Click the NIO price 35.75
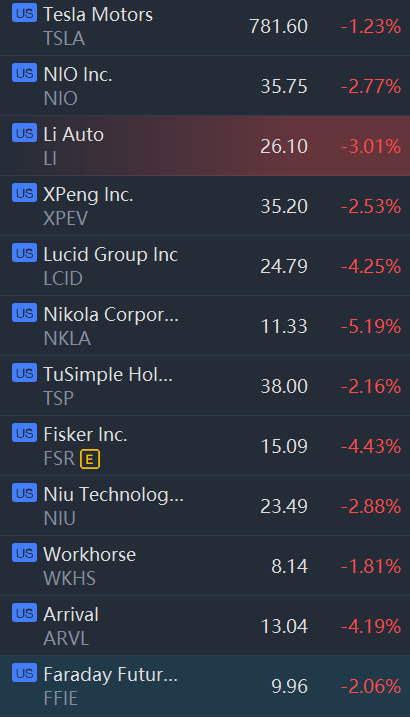This screenshot has height=717, width=410. (284, 86)
